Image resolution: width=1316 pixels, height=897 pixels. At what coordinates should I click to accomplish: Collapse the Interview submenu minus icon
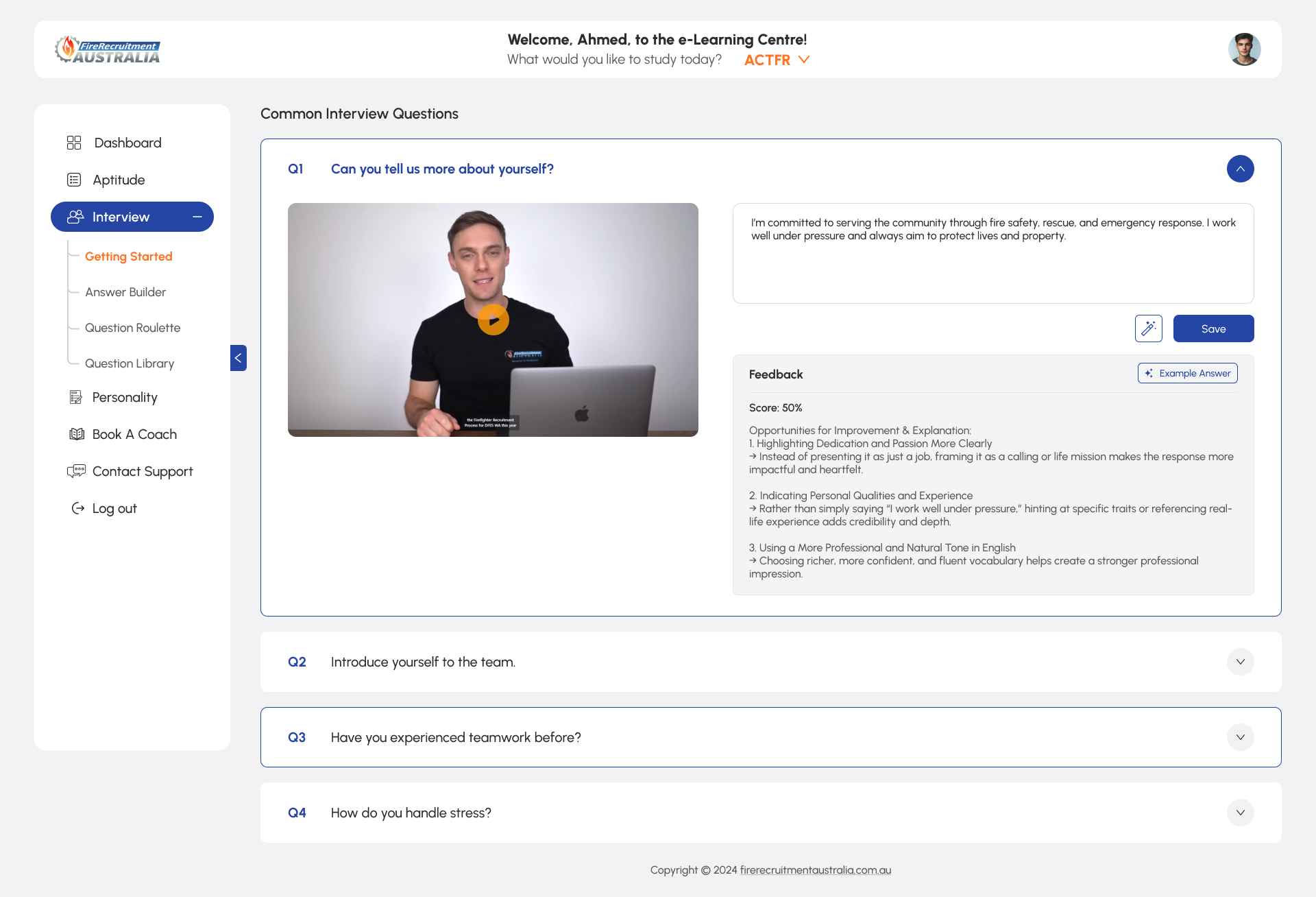pyautogui.click(x=197, y=217)
